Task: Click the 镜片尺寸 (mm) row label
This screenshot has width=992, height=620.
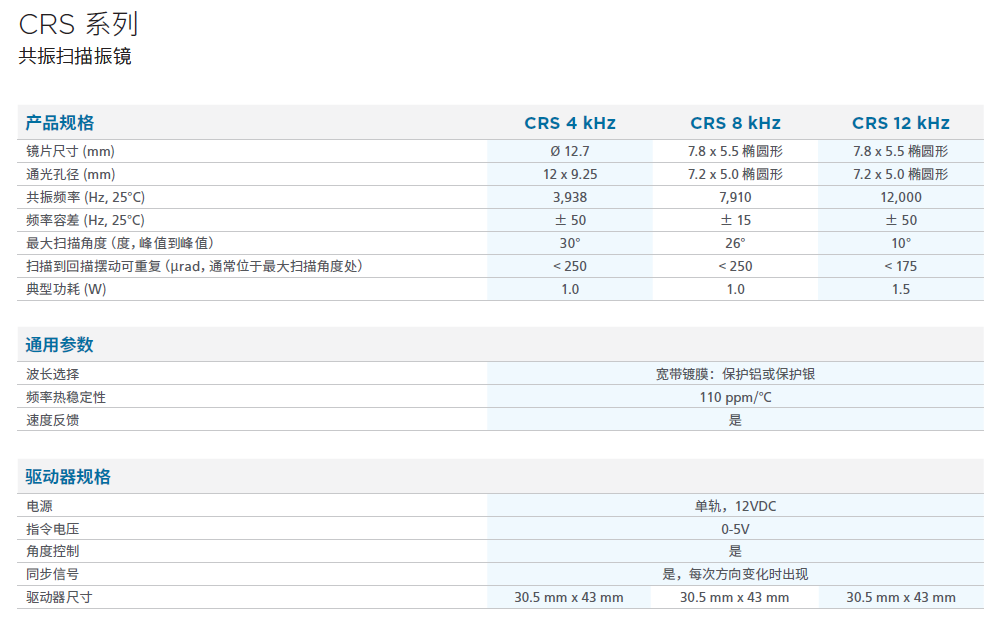Action: tap(70, 151)
